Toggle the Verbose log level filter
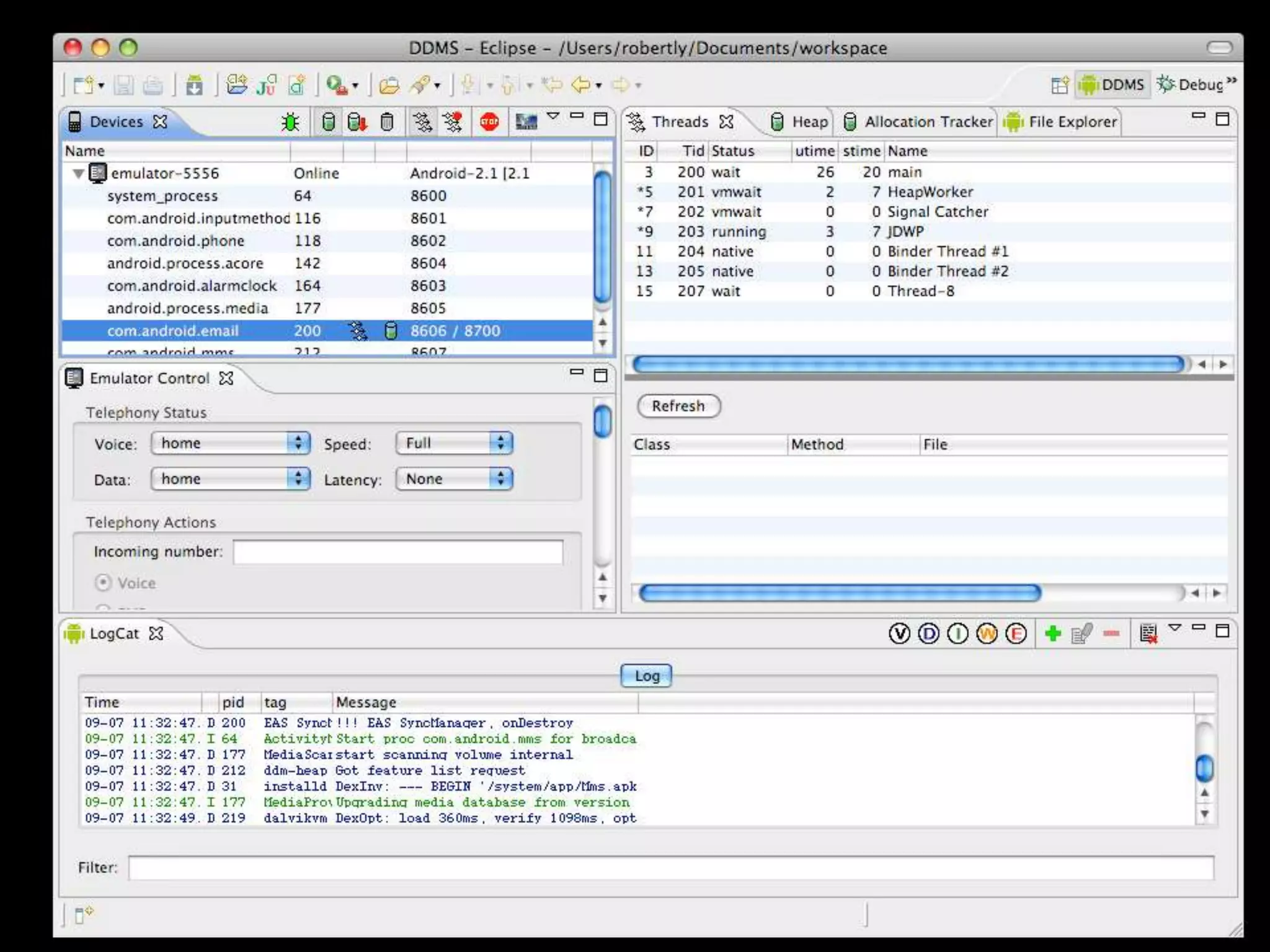The height and width of the screenshot is (952, 1270). pos(899,633)
